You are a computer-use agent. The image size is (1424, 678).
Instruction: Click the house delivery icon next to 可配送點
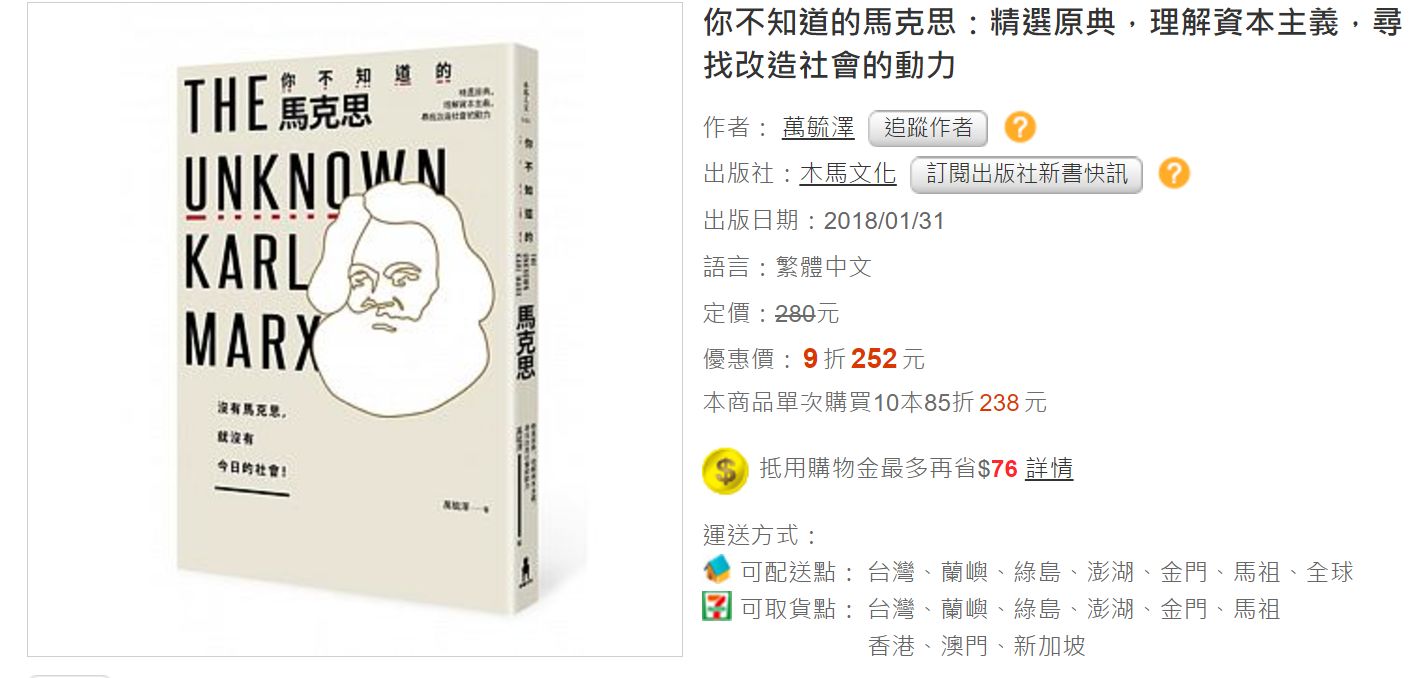717,570
